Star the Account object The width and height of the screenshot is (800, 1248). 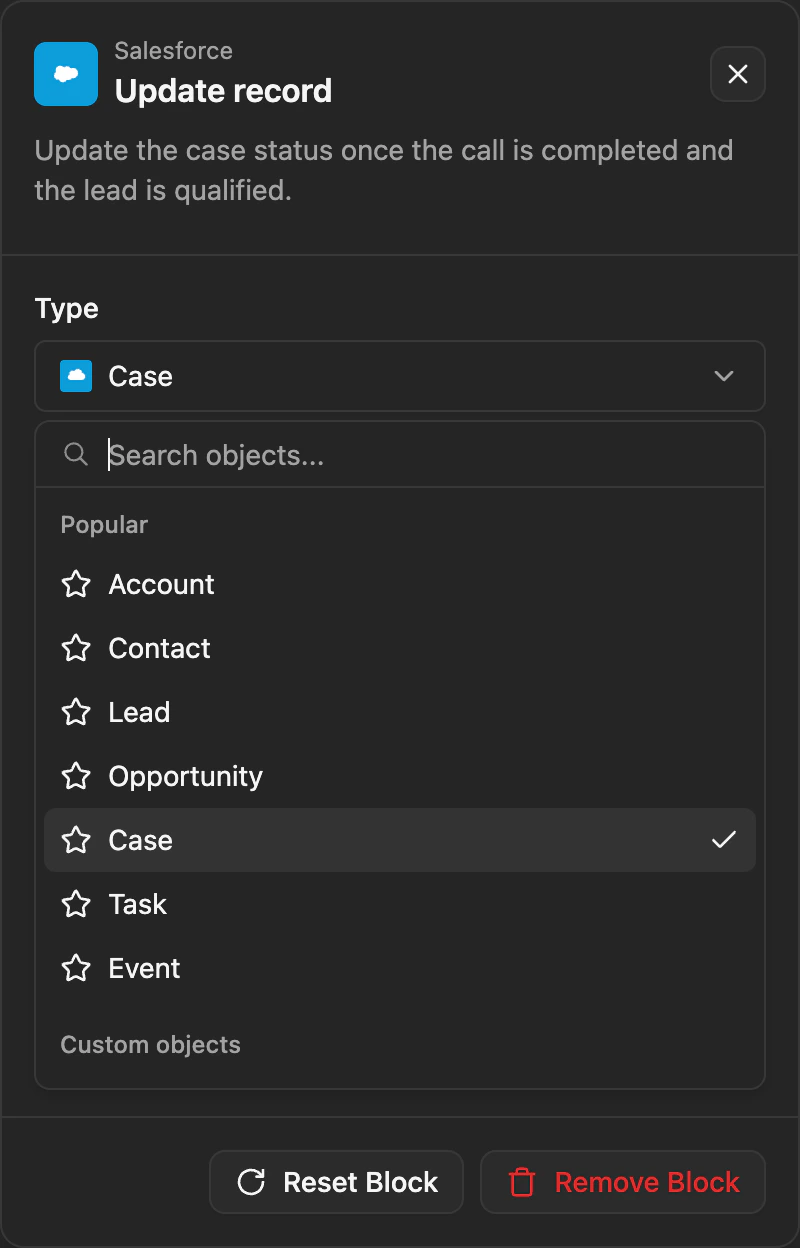click(x=76, y=584)
